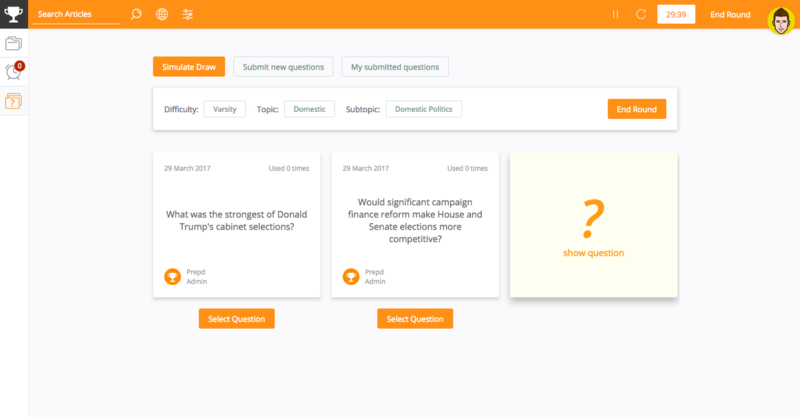Image resolution: width=800 pixels, height=417 pixels.
Task: Open Submit new questions tab
Action: [283, 67]
